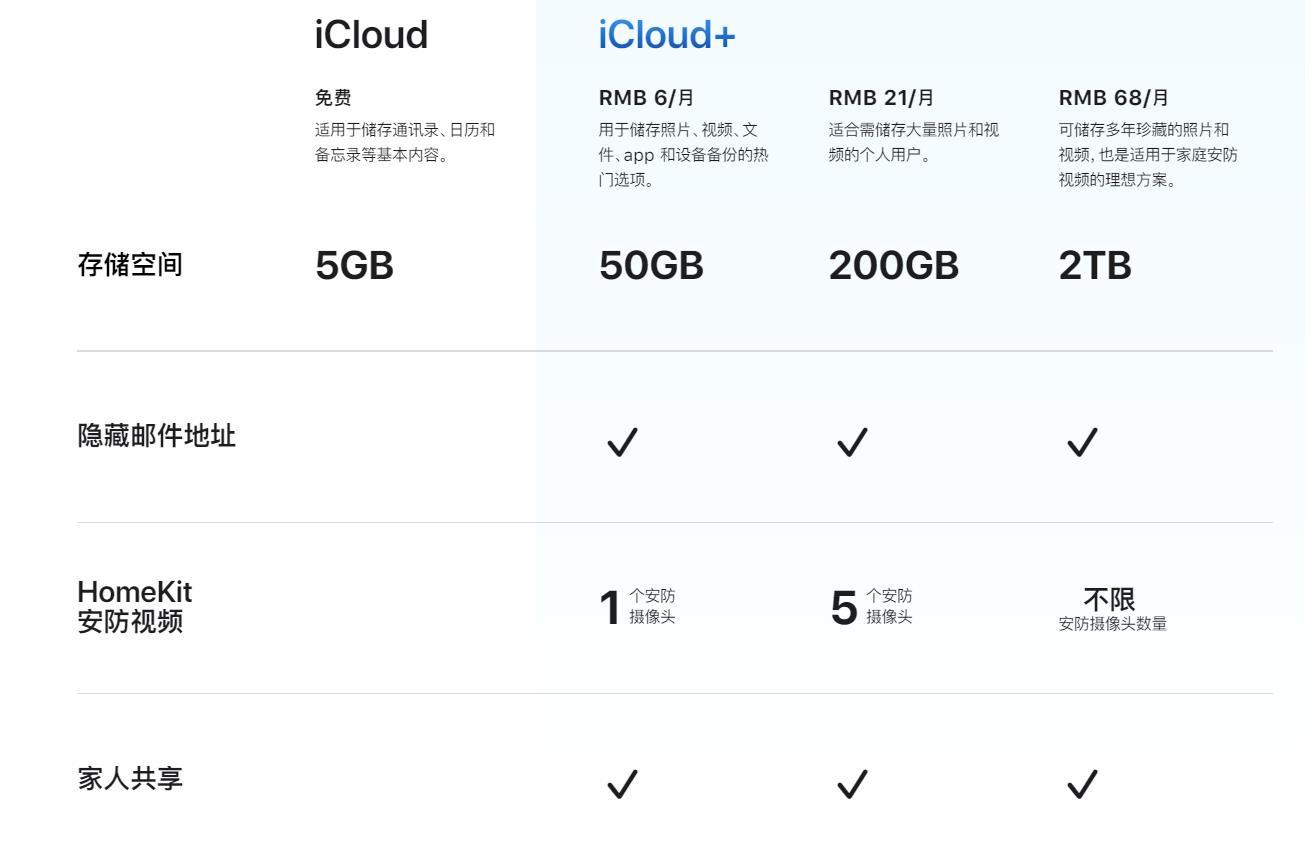Click the iCloud free plan heading

pos(371,36)
